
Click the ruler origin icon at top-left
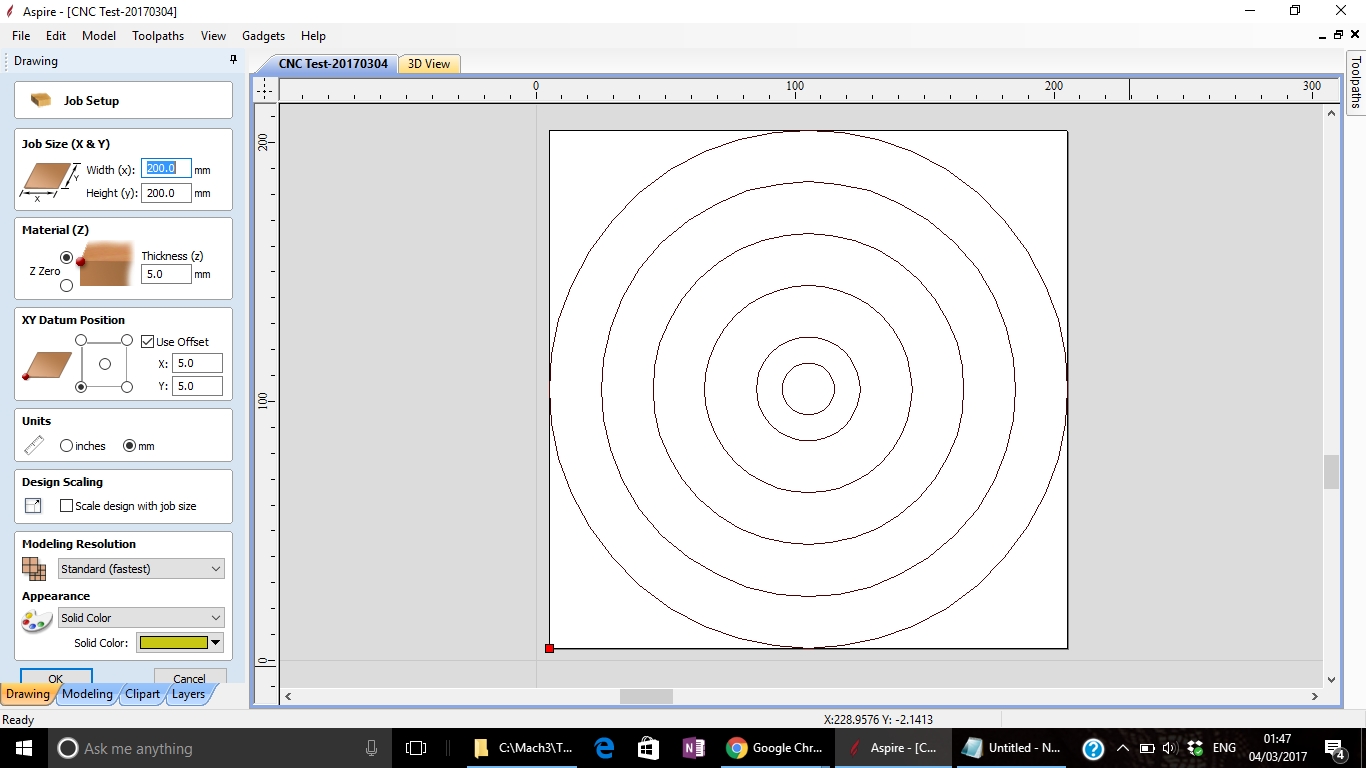pos(264,90)
